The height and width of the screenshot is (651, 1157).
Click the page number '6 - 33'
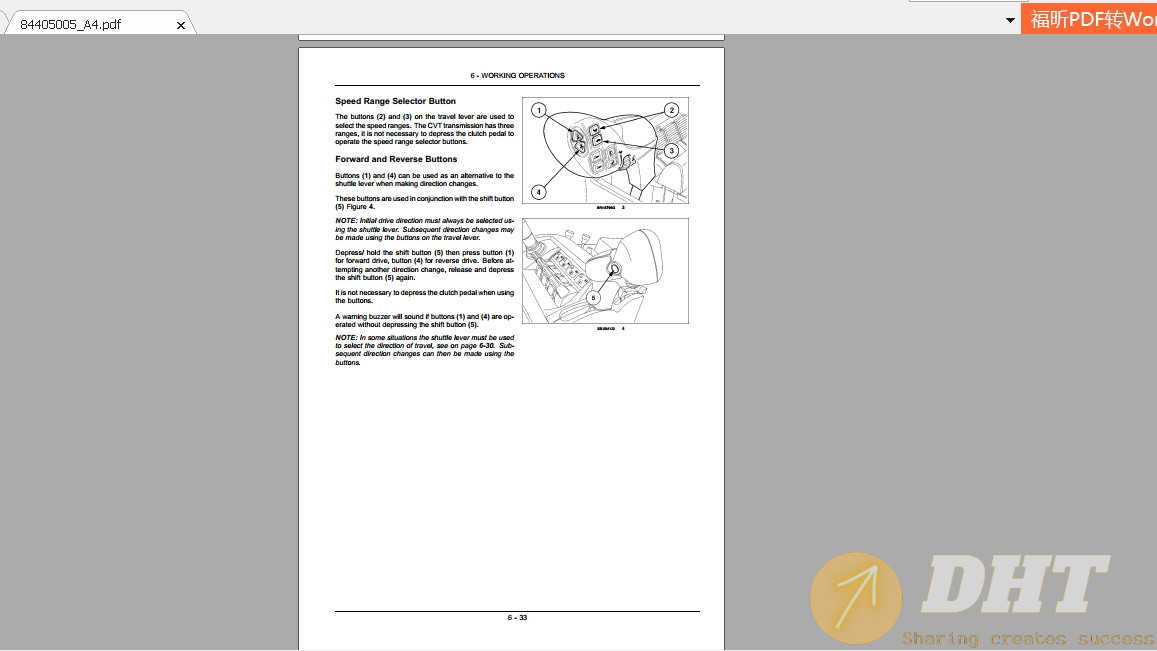click(x=517, y=618)
